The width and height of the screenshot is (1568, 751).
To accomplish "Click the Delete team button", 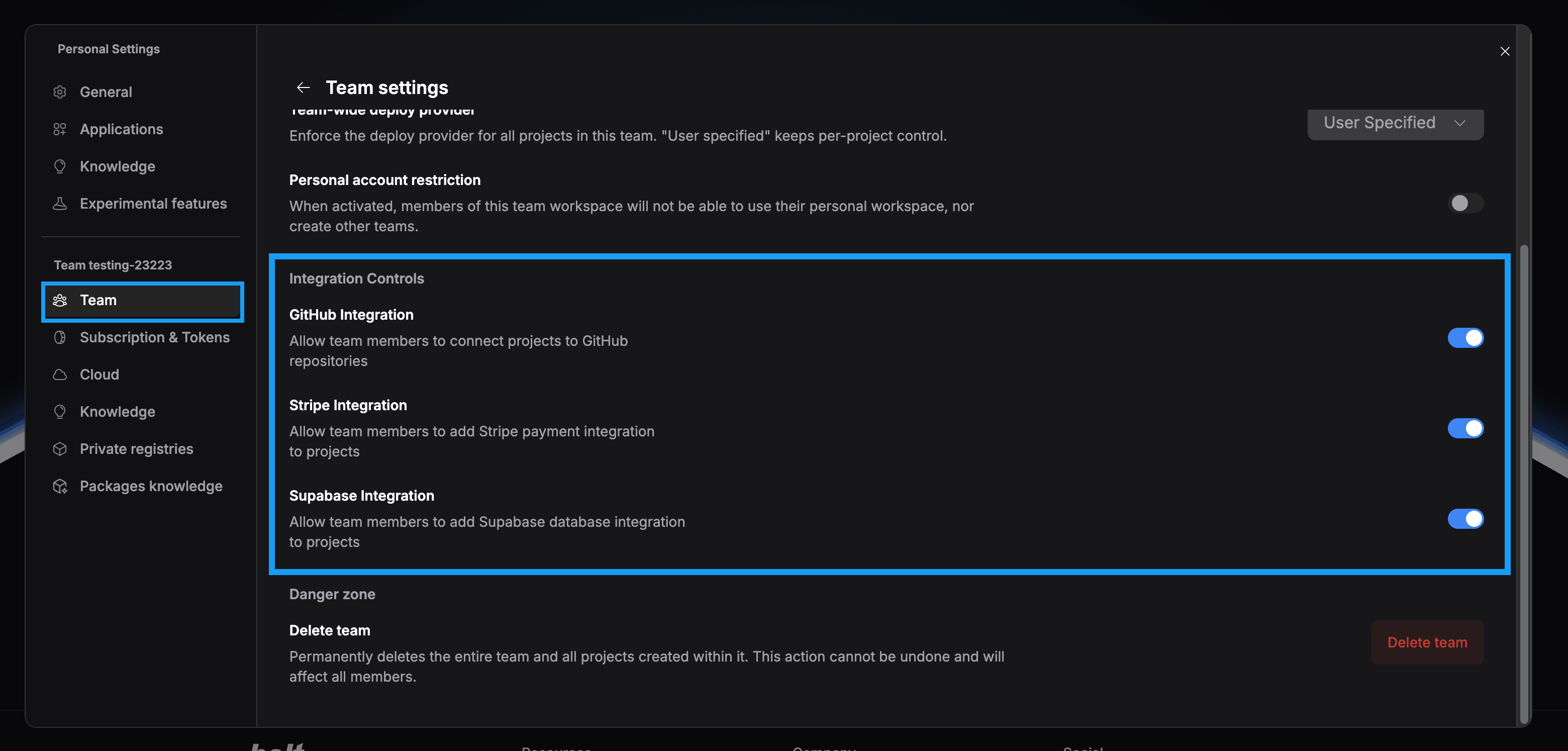I will coord(1427,642).
